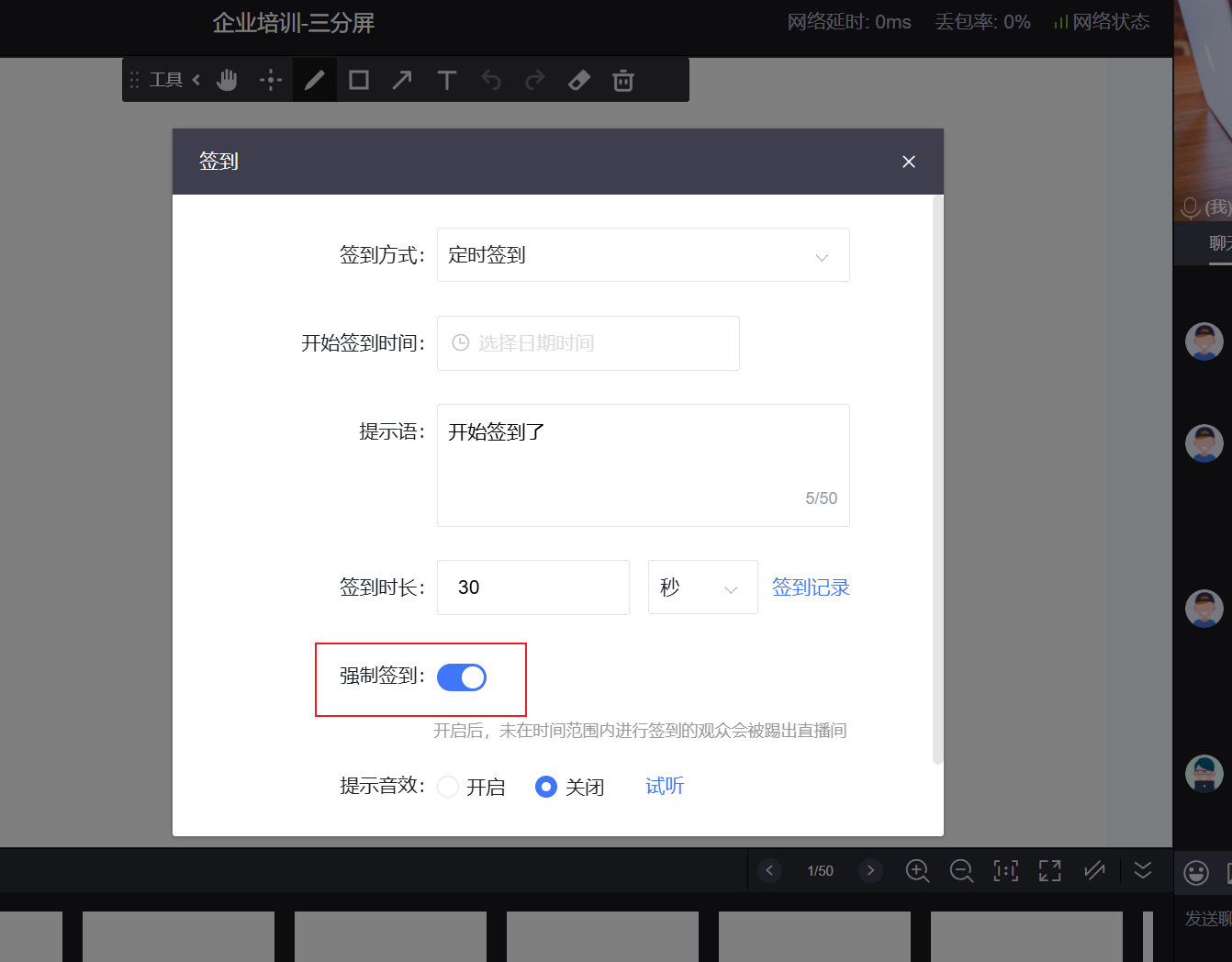Check the 网络状态 indicator
Screen dimensions: 1232x962
(x=1102, y=22)
